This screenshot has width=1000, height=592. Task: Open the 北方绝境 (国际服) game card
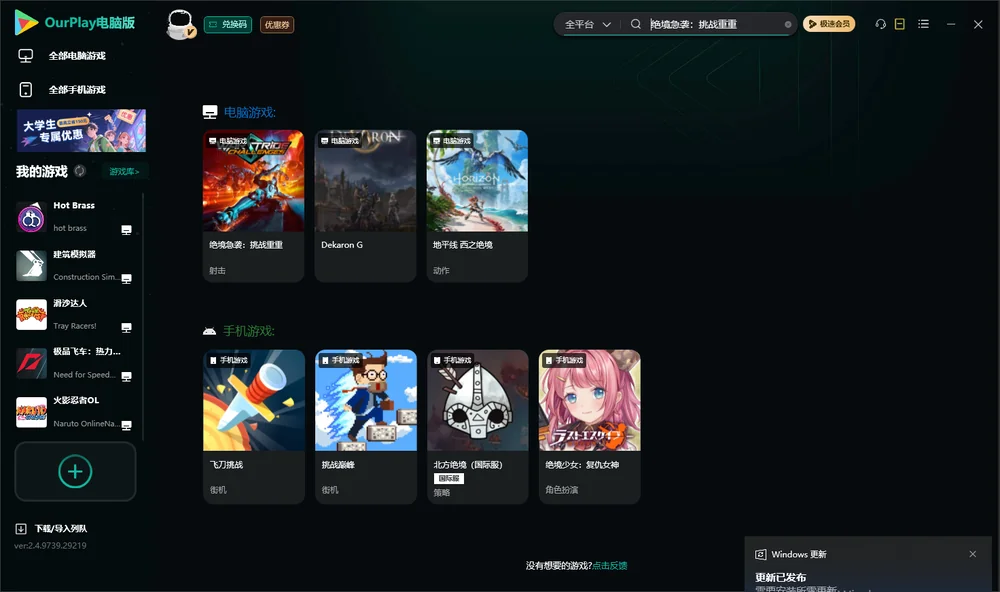478,426
